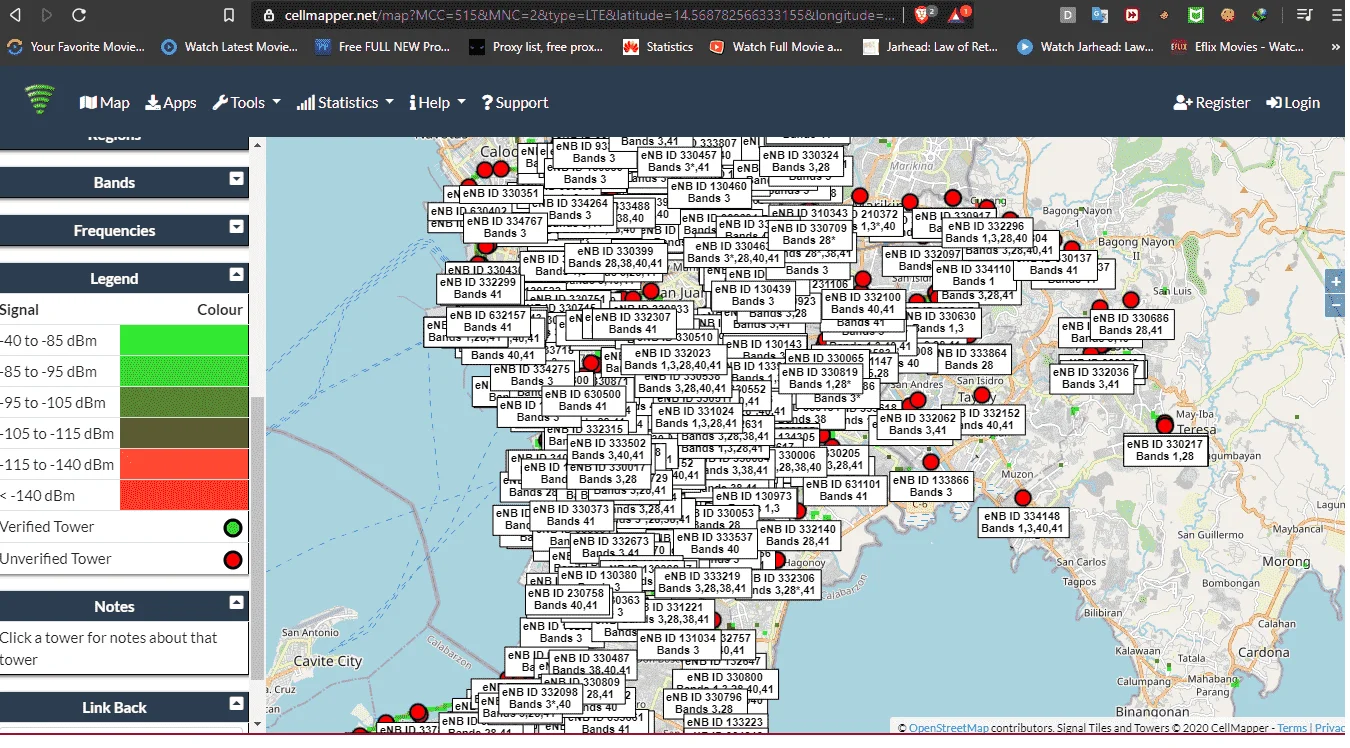1350x748 pixels.
Task: Select the eNB ID 230758 label
Action: coord(566,599)
